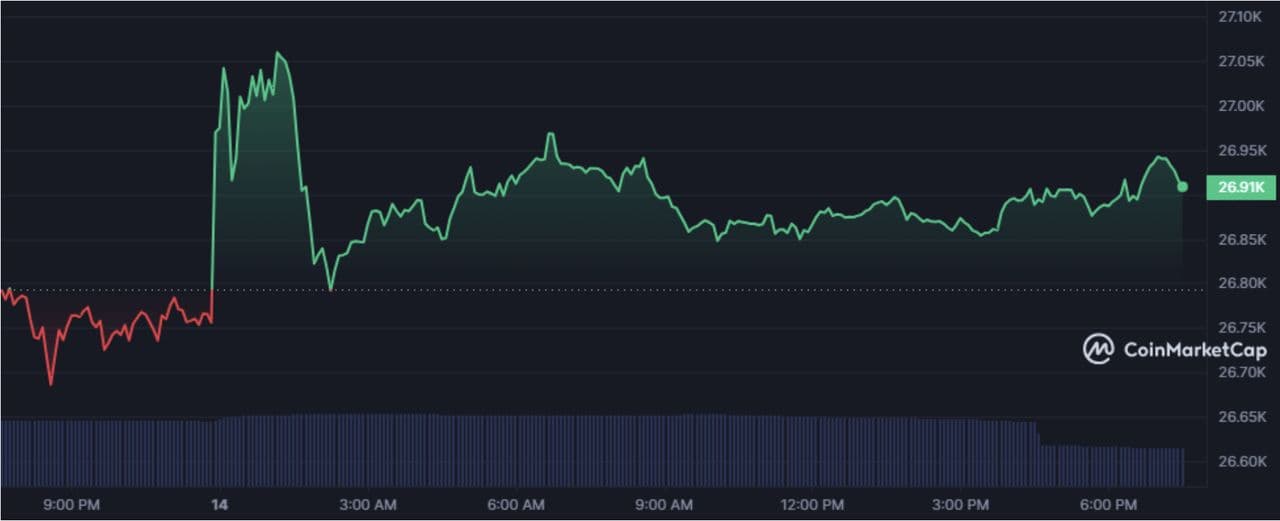Select the 9:00 AM time label
Viewport: 1280px width, 521px height.
pyautogui.click(x=665, y=505)
